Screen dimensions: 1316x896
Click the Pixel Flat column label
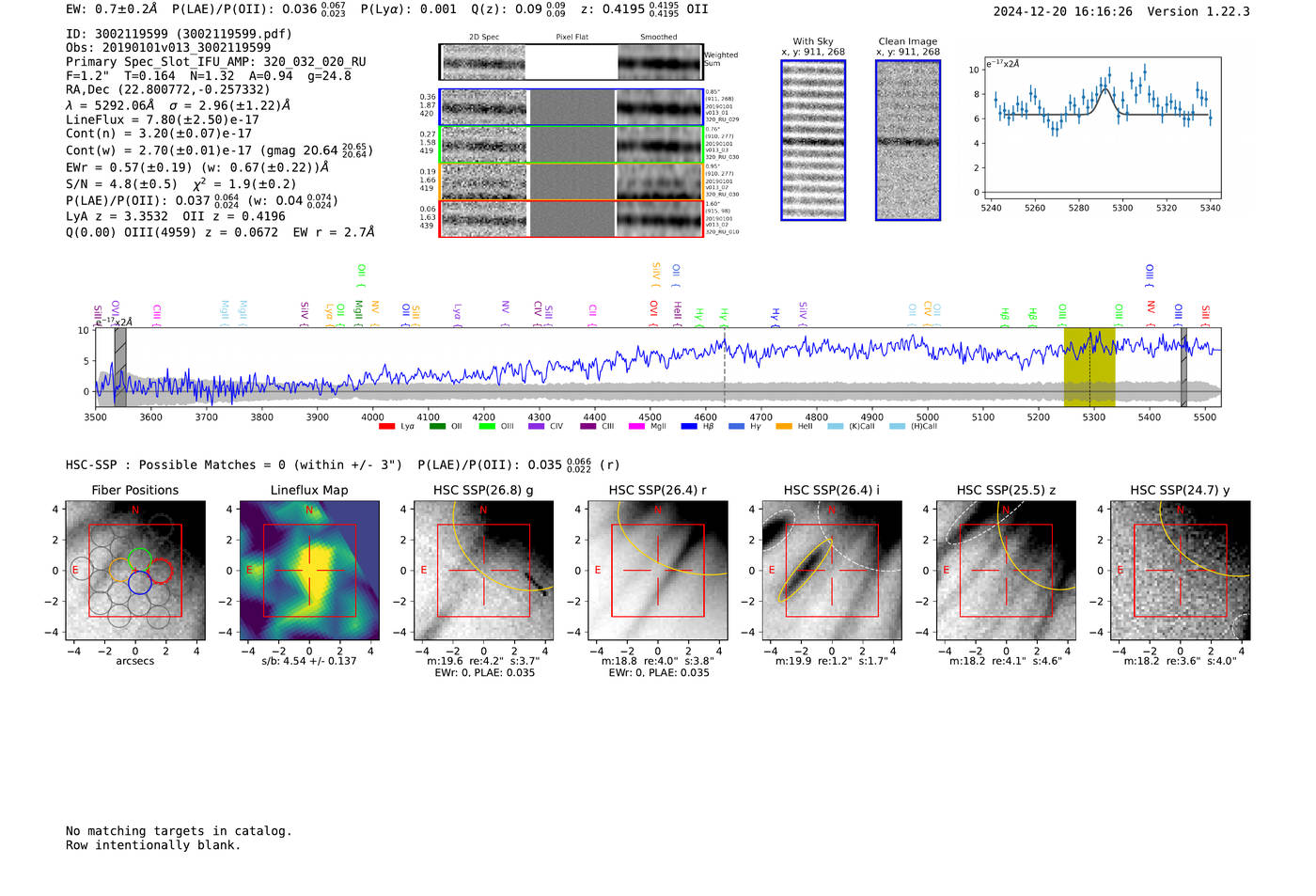tap(572, 38)
